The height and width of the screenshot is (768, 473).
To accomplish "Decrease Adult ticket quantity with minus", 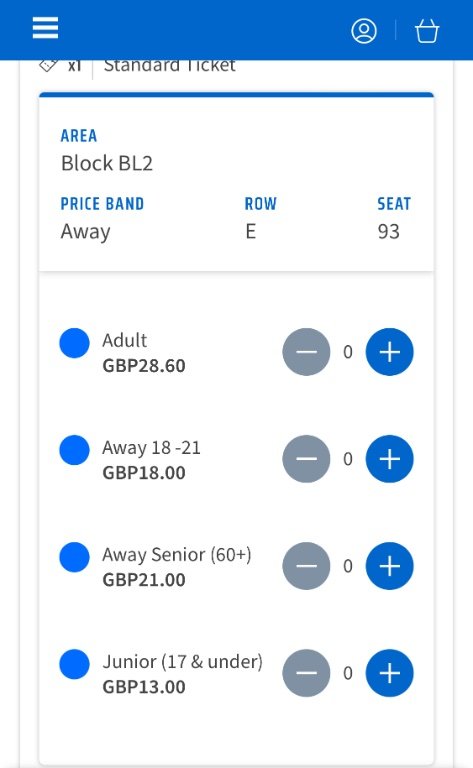I will tap(306, 352).
